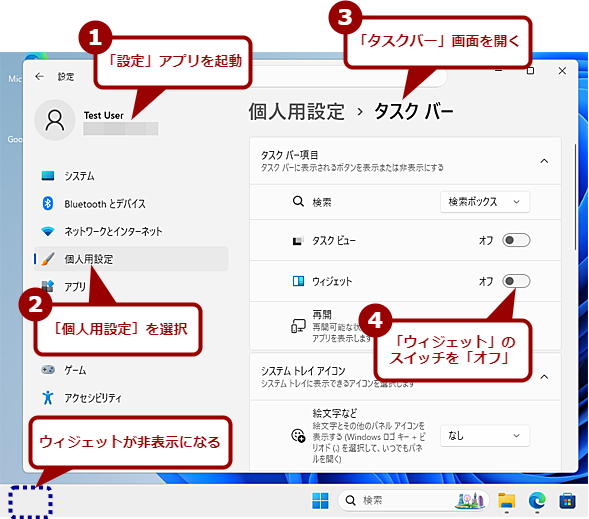589x519 pixels.
Task: Collapse the システム トレイ アイコン section
Action: tap(544, 376)
